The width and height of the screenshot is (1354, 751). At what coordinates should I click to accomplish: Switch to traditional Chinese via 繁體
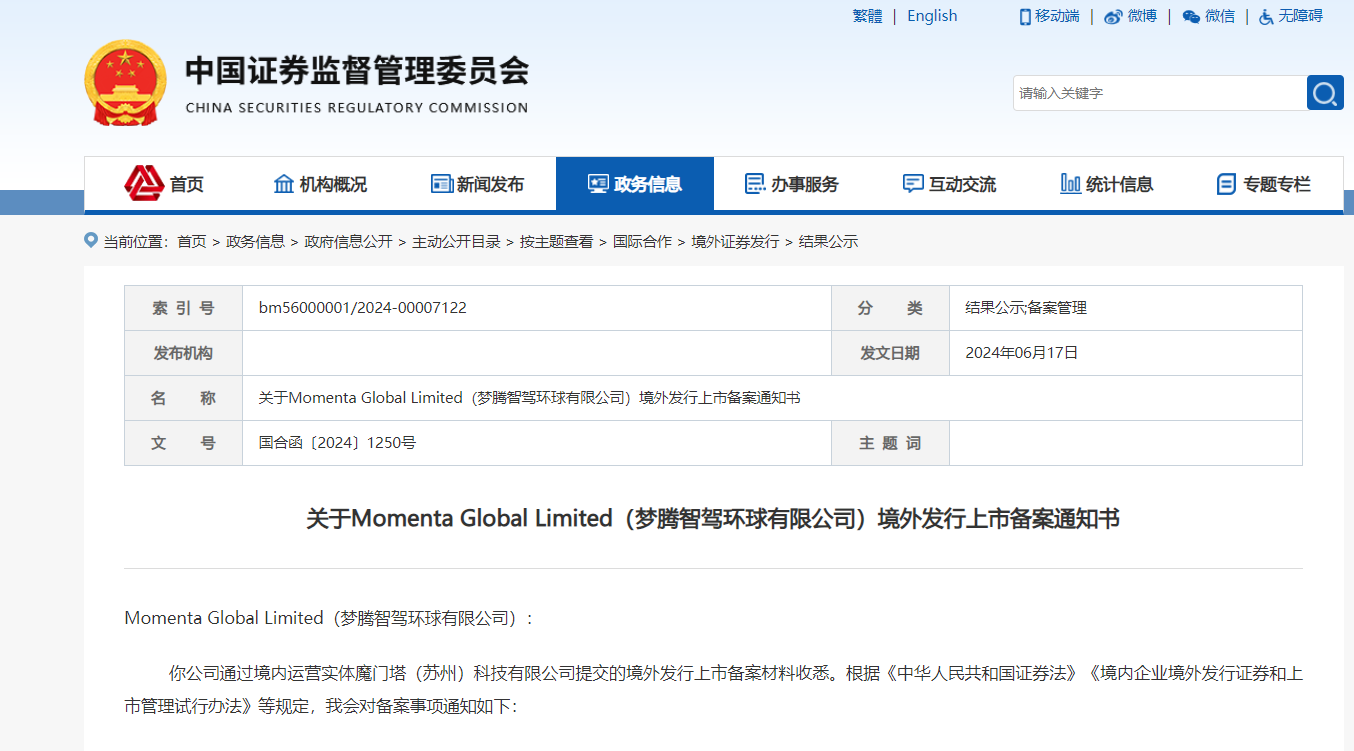point(867,16)
